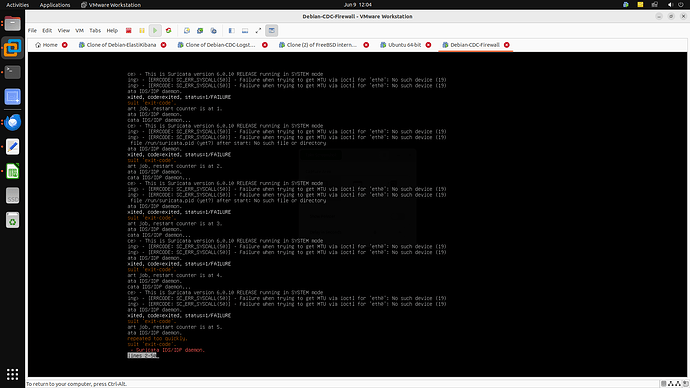Open the View menu

pyautogui.click(x=64, y=31)
